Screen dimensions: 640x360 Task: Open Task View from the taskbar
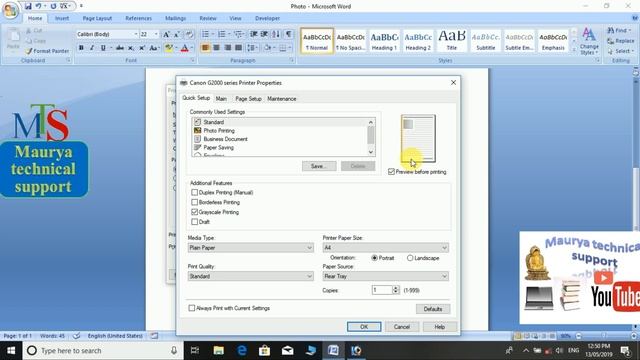coord(195,350)
